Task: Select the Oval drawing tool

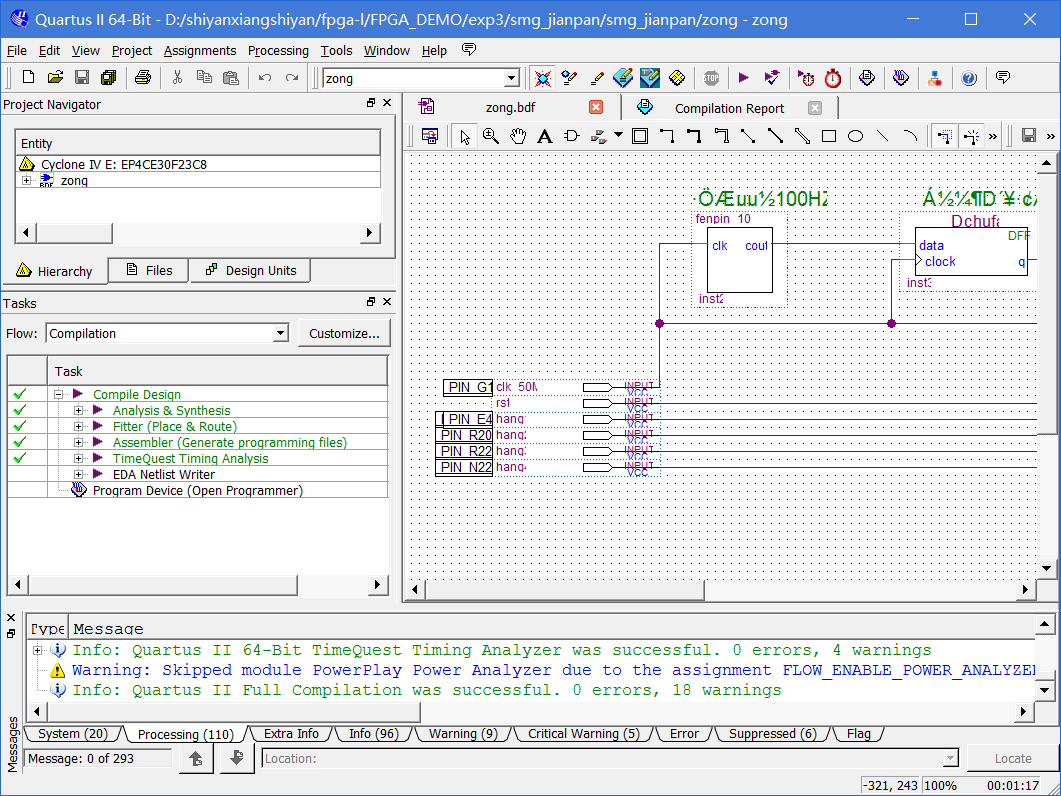Action: [856, 136]
